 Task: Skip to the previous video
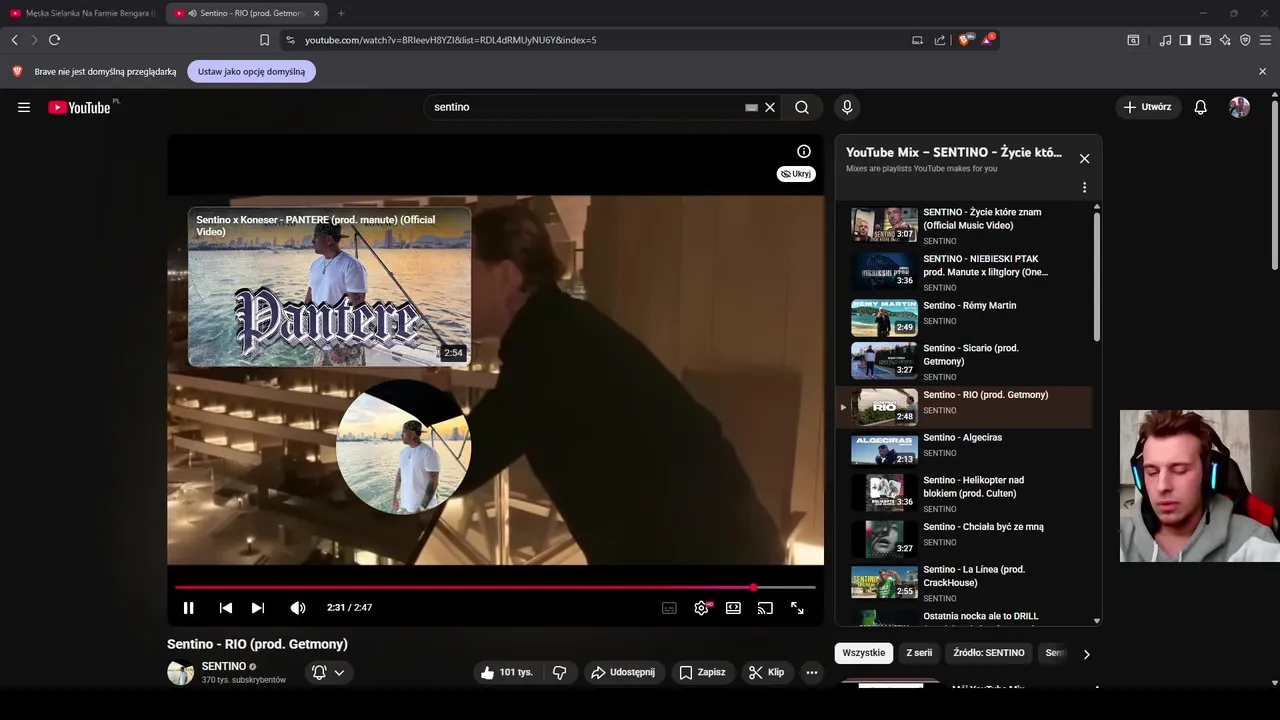click(x=226, y=608)
